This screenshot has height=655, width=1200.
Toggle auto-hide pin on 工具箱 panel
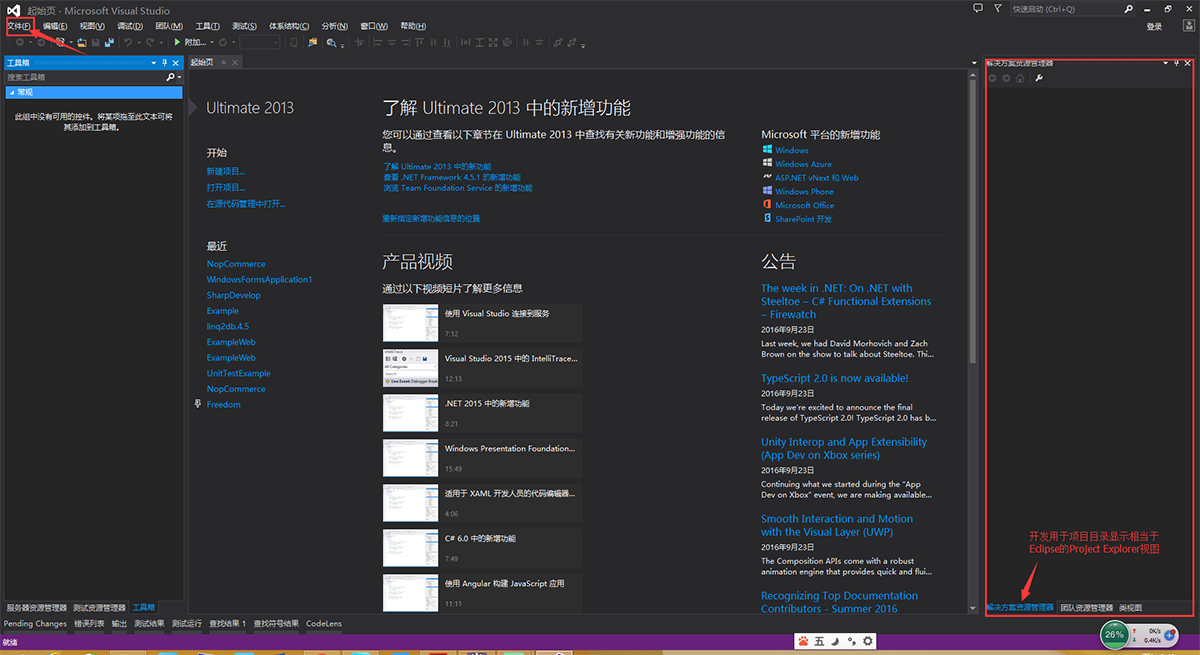pos(164,63)
